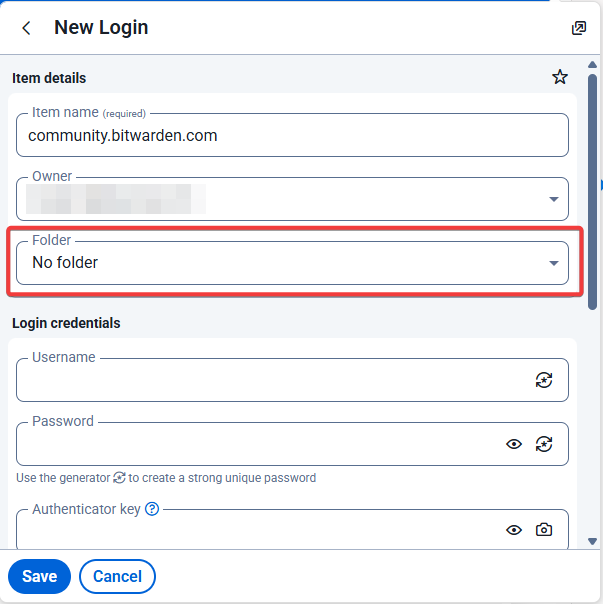Mark the item as favorite with the star
Viewport: 603px width, 604px height.
click(x=559, y=77)
